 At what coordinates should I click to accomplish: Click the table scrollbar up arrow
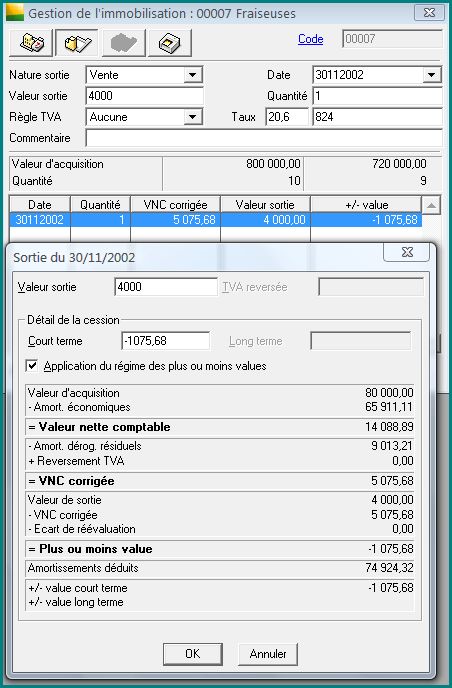point(431,205)
